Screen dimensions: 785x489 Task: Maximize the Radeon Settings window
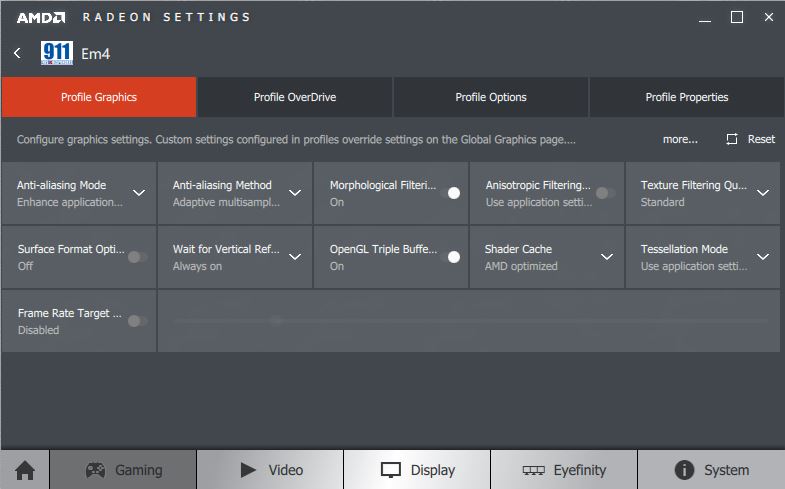click(x=737, y=17)
